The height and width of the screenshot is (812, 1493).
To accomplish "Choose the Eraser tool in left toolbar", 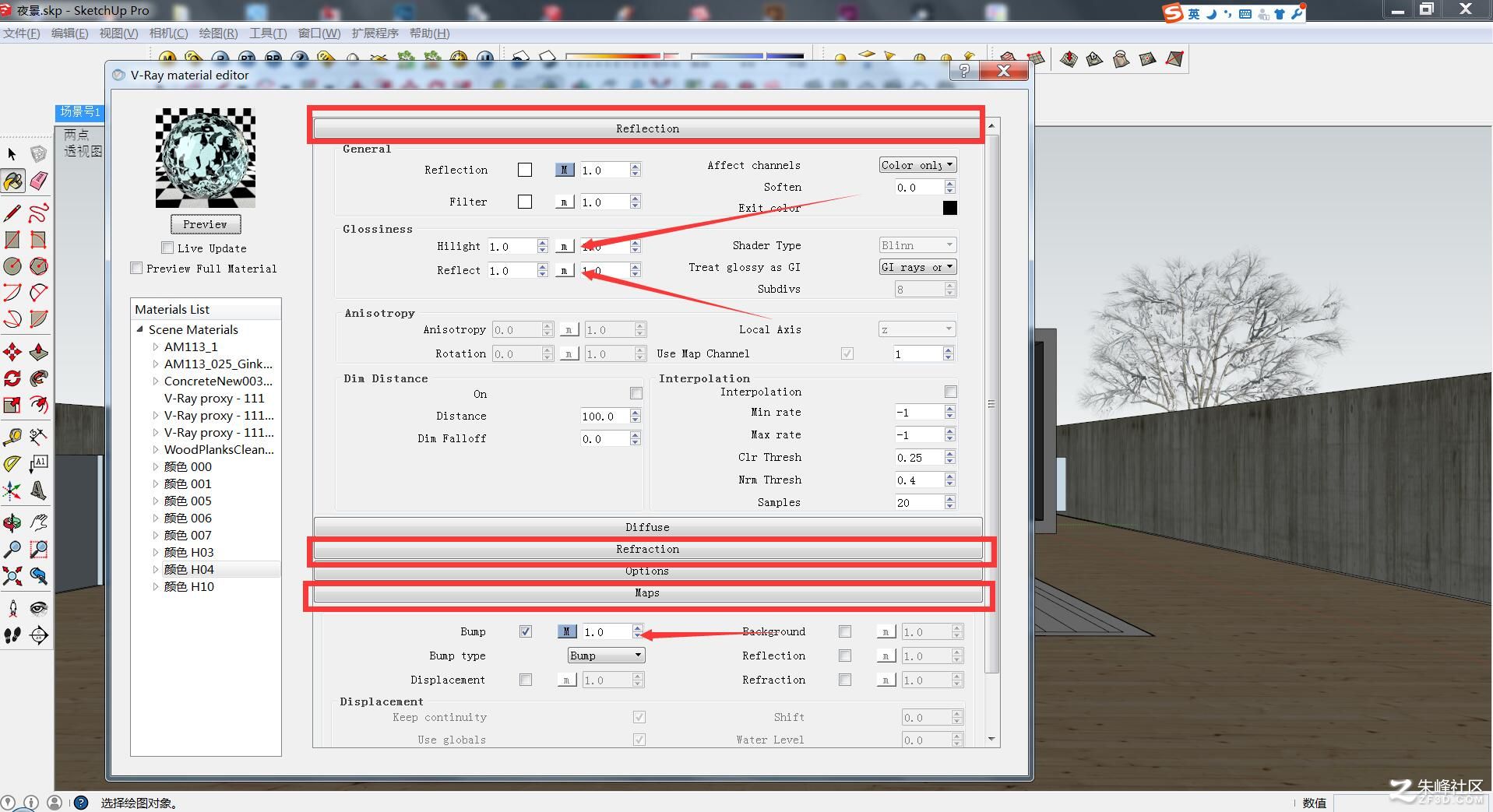I will tap(38, 181).
